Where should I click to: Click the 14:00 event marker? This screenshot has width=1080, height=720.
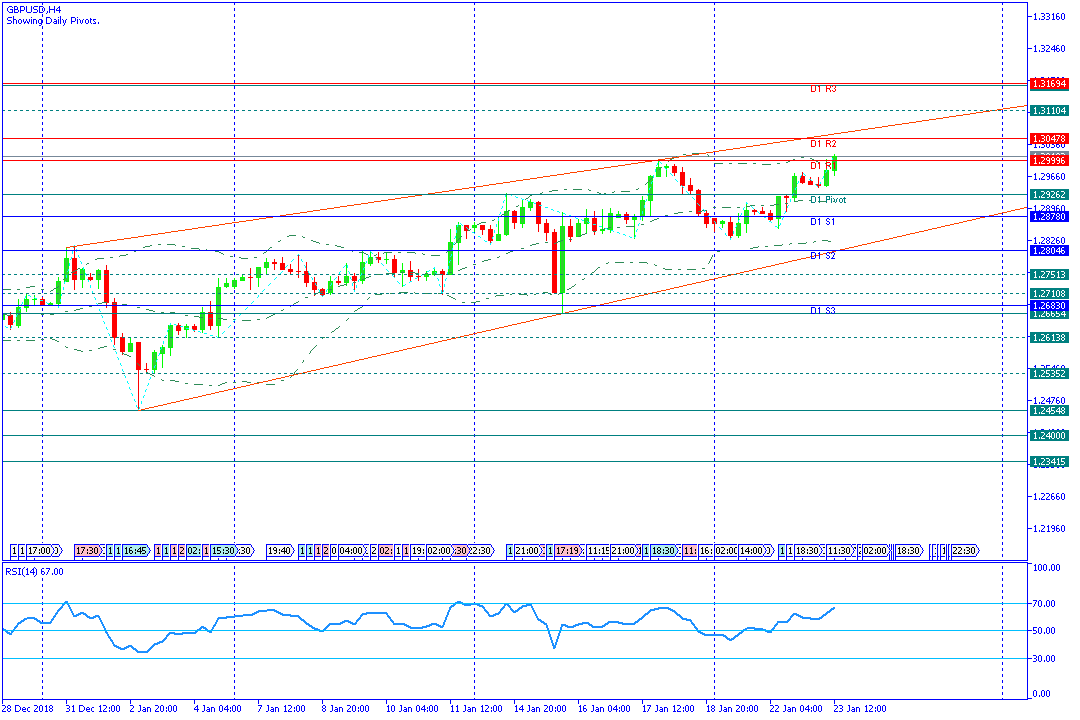point(757,551)
